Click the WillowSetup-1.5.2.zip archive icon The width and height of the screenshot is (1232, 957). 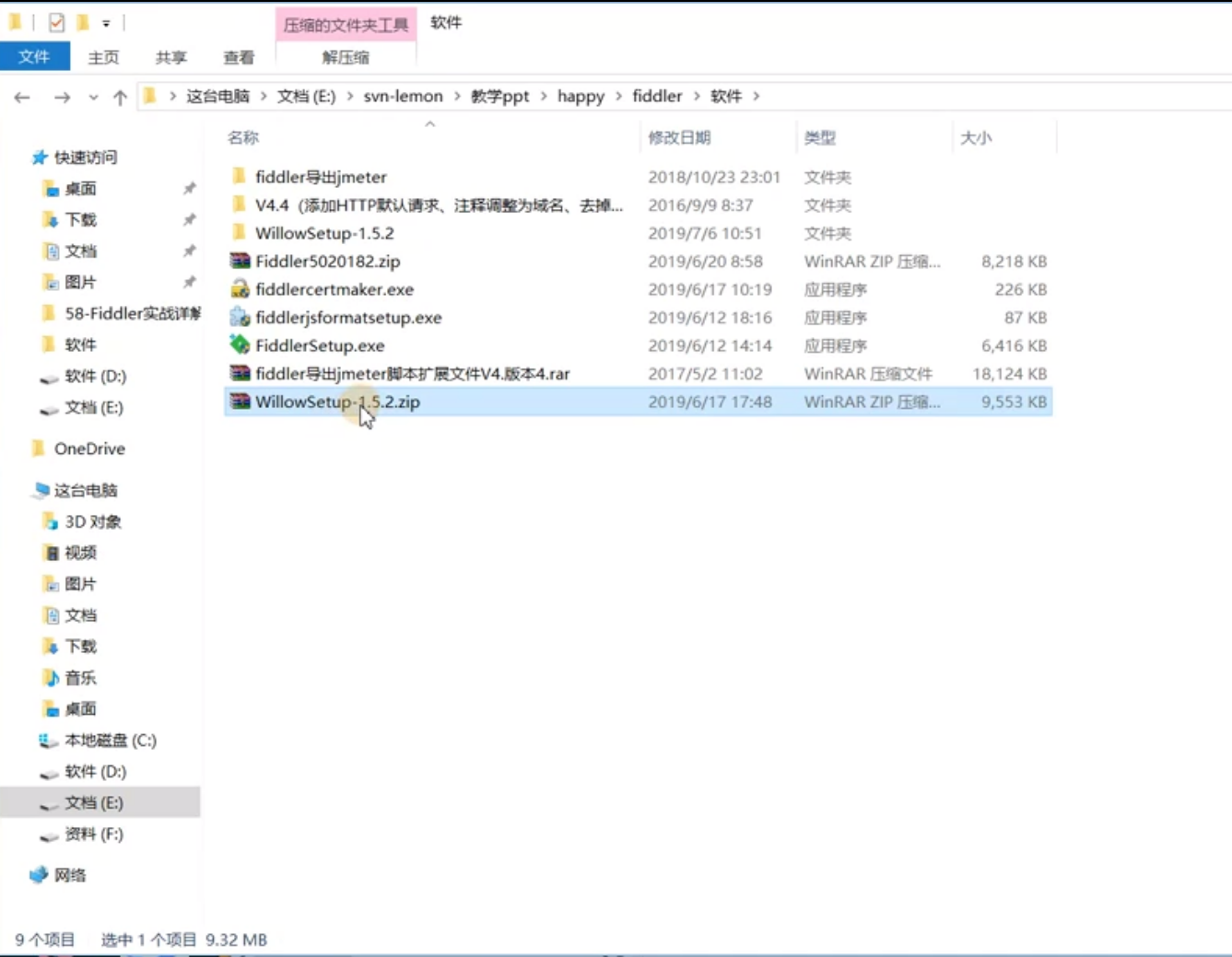pyautogui.click(x=240, y=402)
